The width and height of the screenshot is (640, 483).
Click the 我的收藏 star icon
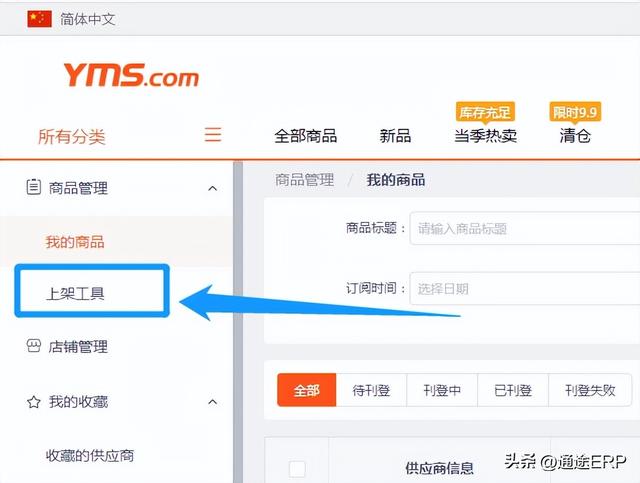tap(33, 402)
